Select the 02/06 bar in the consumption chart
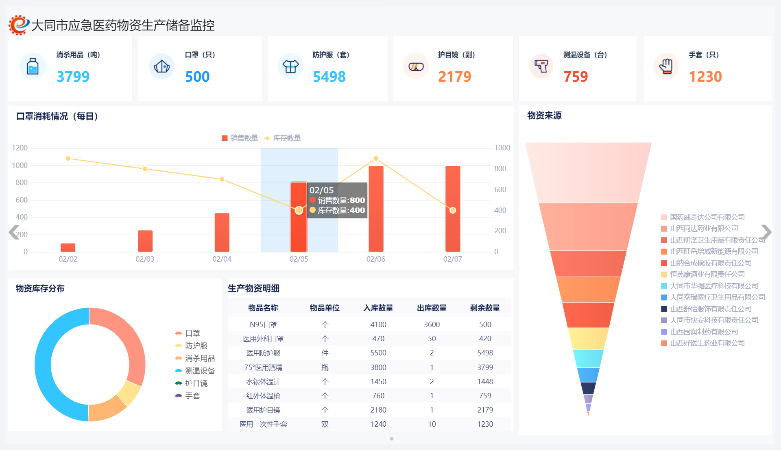This screenshot has height=450, width=781. (x=376, y=208)
